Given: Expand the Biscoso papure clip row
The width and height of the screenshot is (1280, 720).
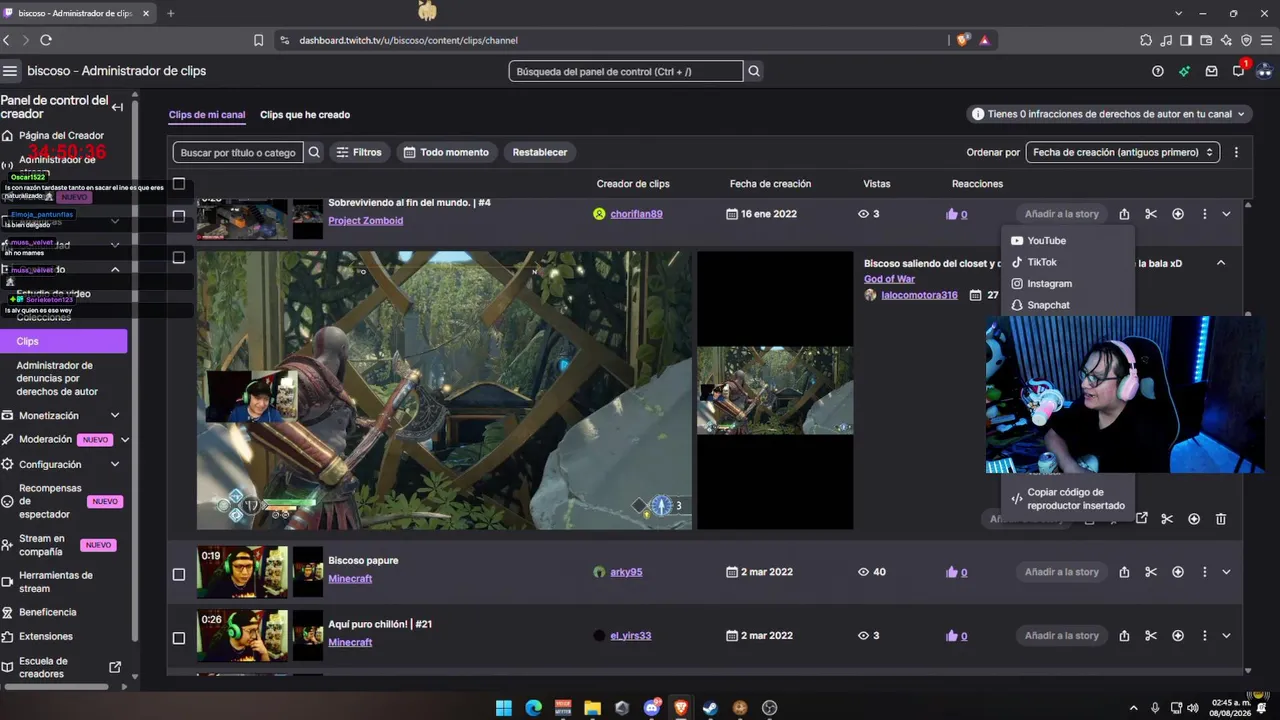Looking at the screenshot, I should coord(1226,572).
